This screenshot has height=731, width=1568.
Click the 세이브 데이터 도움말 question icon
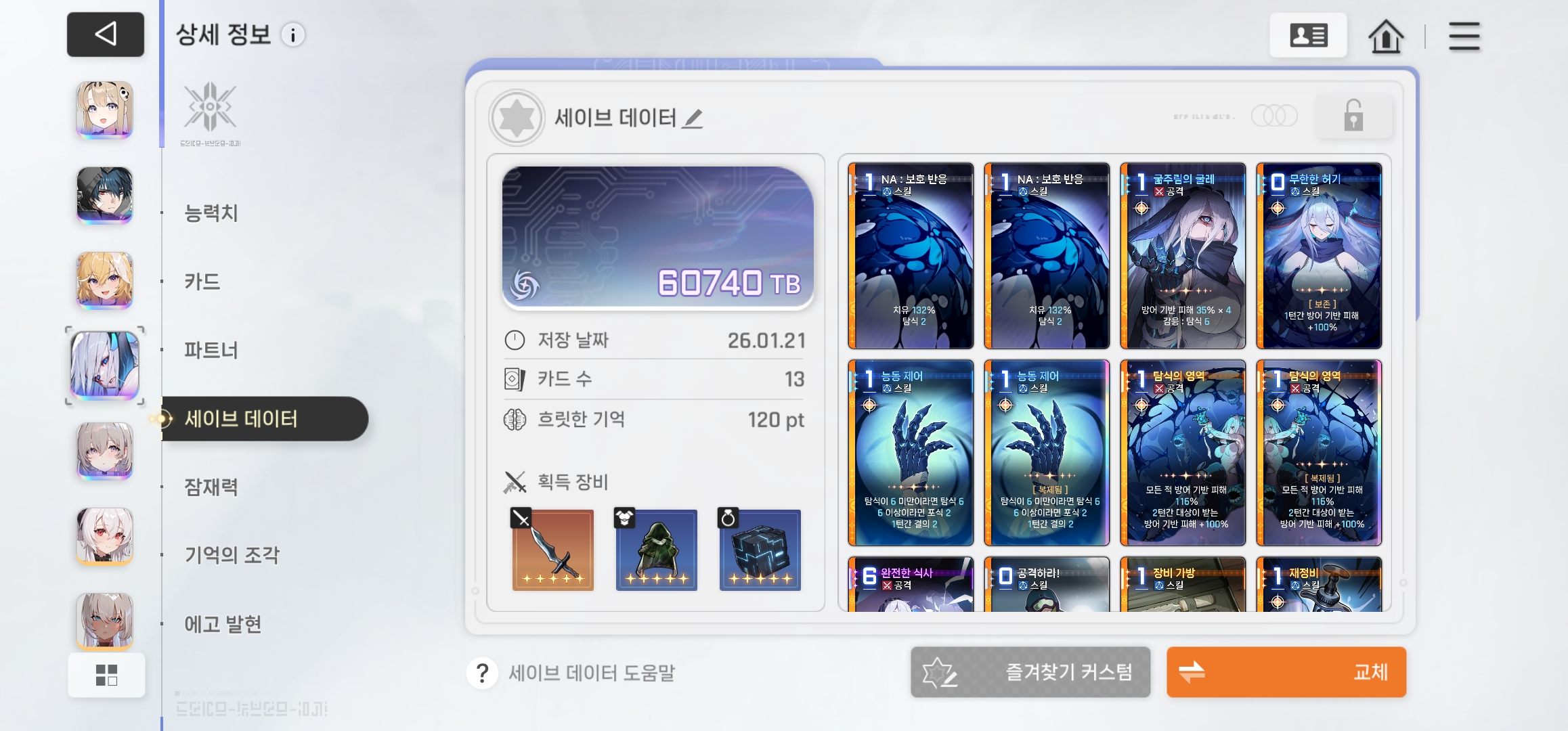pos(482,673)
